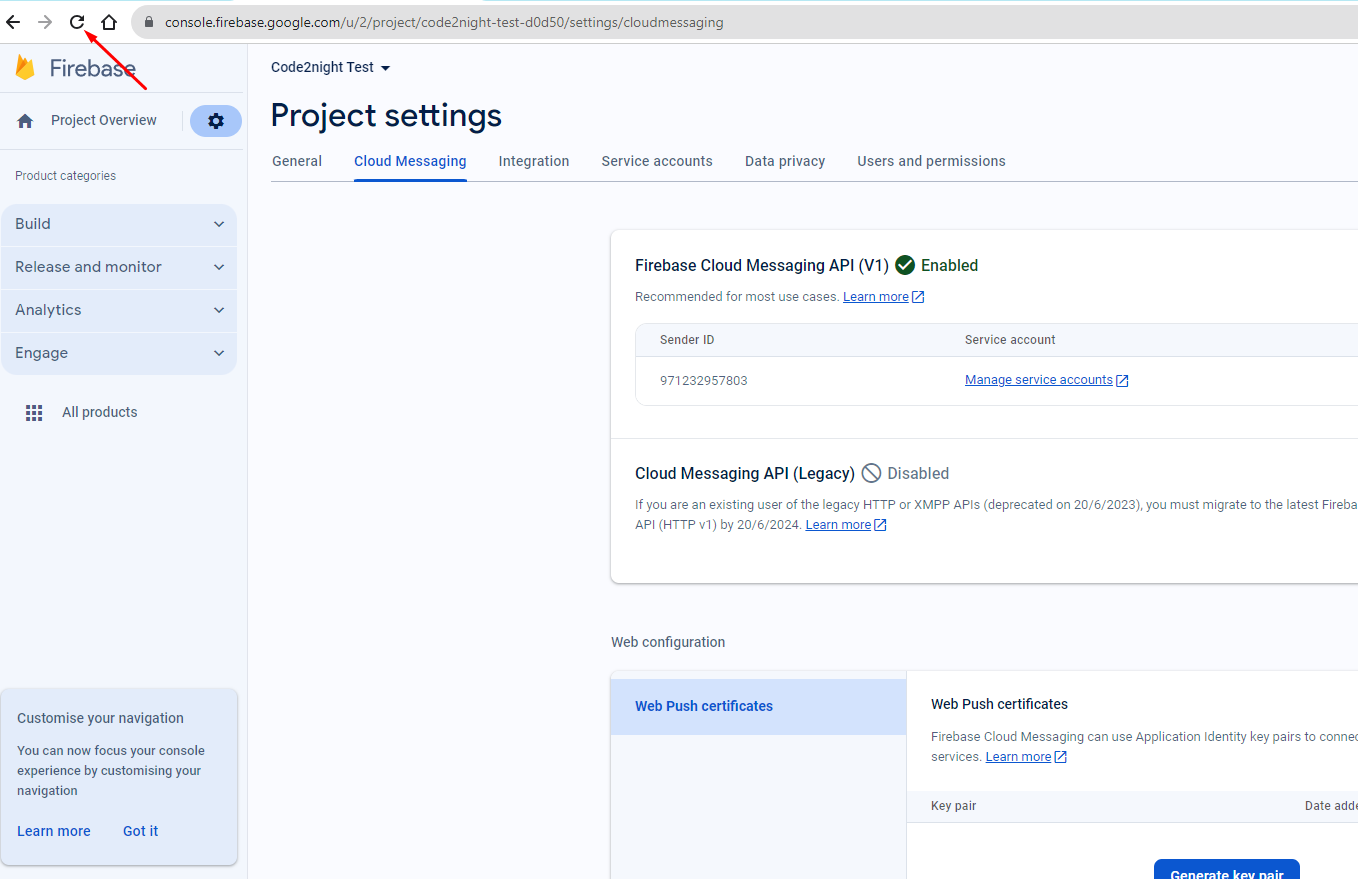Click the browser address bar URL
Viewport: 1358px width, 879px height.
click(x=444, y=22)
